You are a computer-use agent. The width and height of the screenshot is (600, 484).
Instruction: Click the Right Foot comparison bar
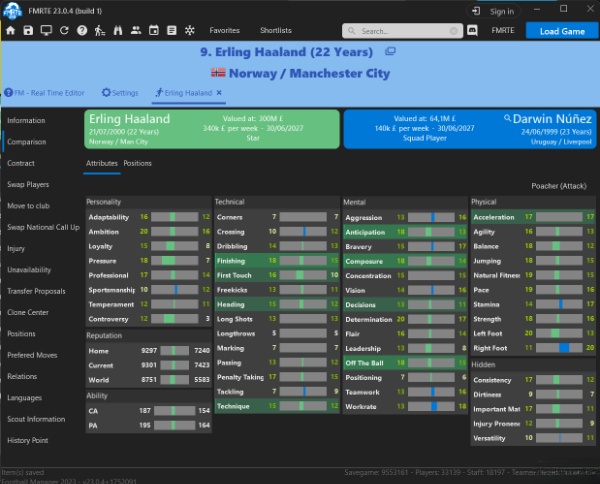(x=559, y=348)
